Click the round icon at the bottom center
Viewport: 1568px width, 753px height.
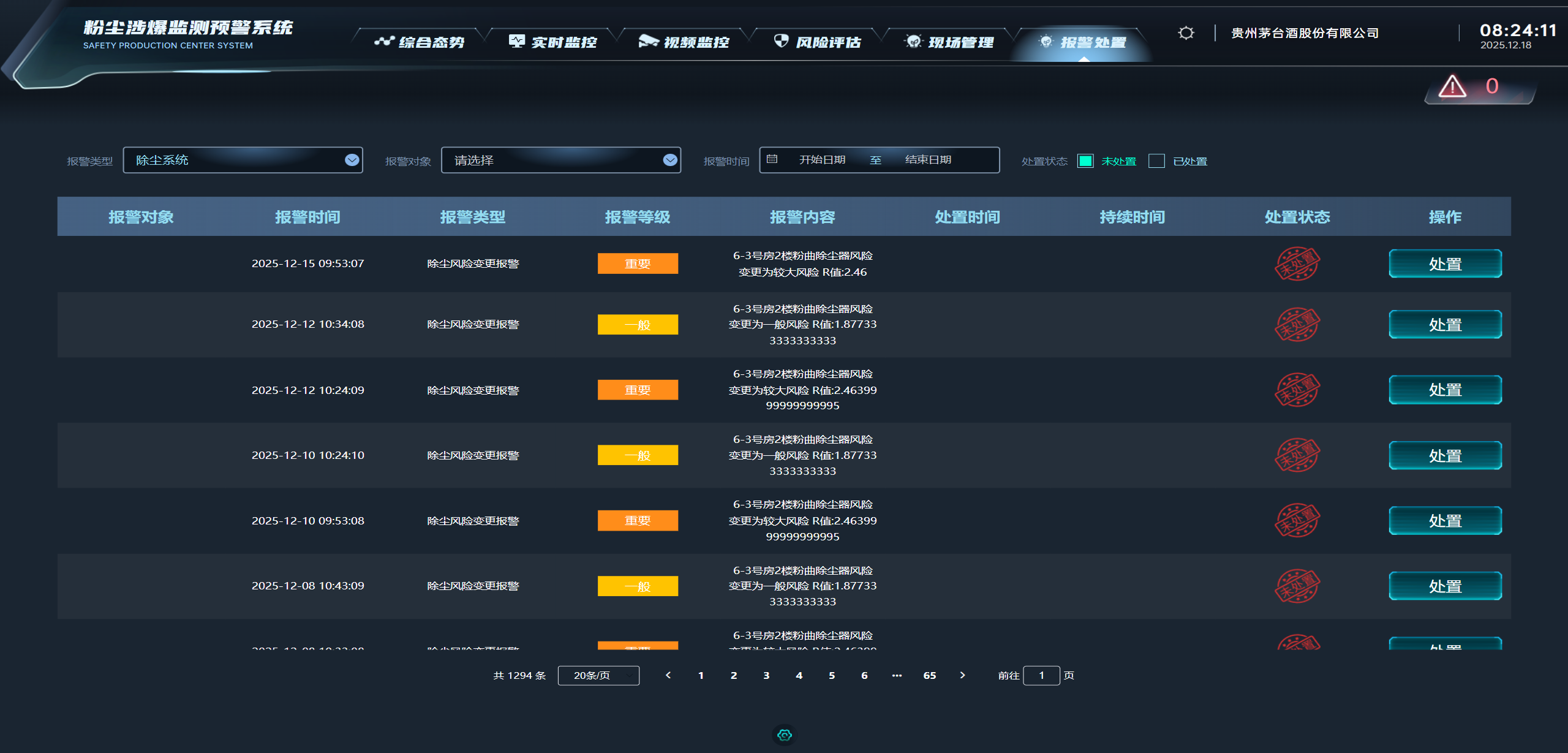[784, 735]
